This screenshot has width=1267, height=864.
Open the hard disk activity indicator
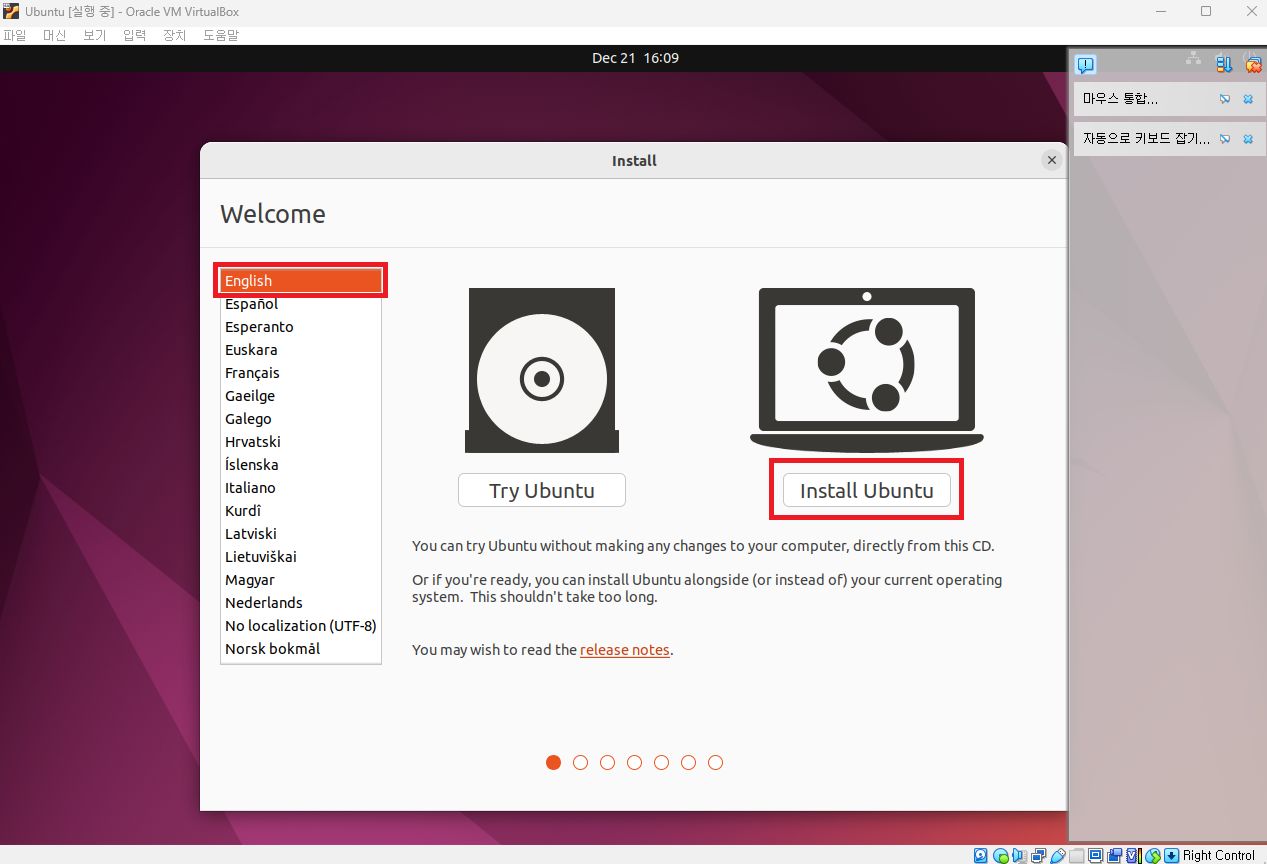click(x=980, y=855)
